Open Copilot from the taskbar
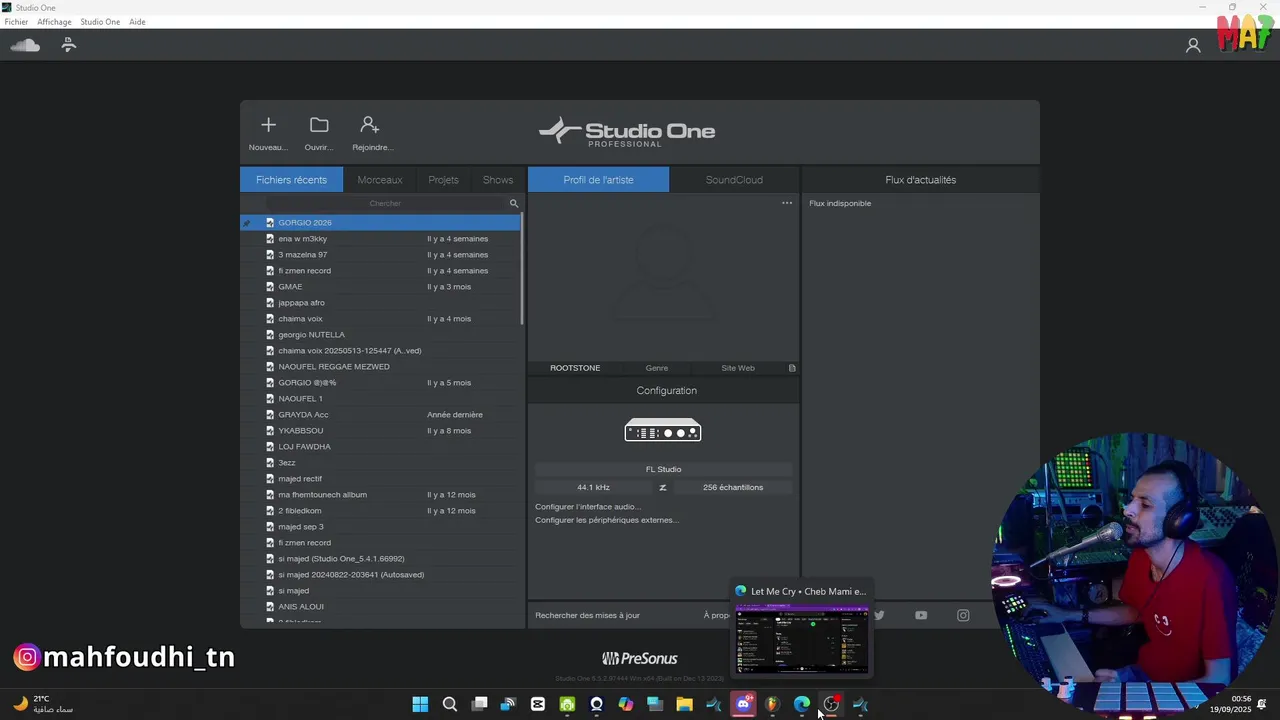This screenshot has height=720, width=1280. click(x=626, y=704)
